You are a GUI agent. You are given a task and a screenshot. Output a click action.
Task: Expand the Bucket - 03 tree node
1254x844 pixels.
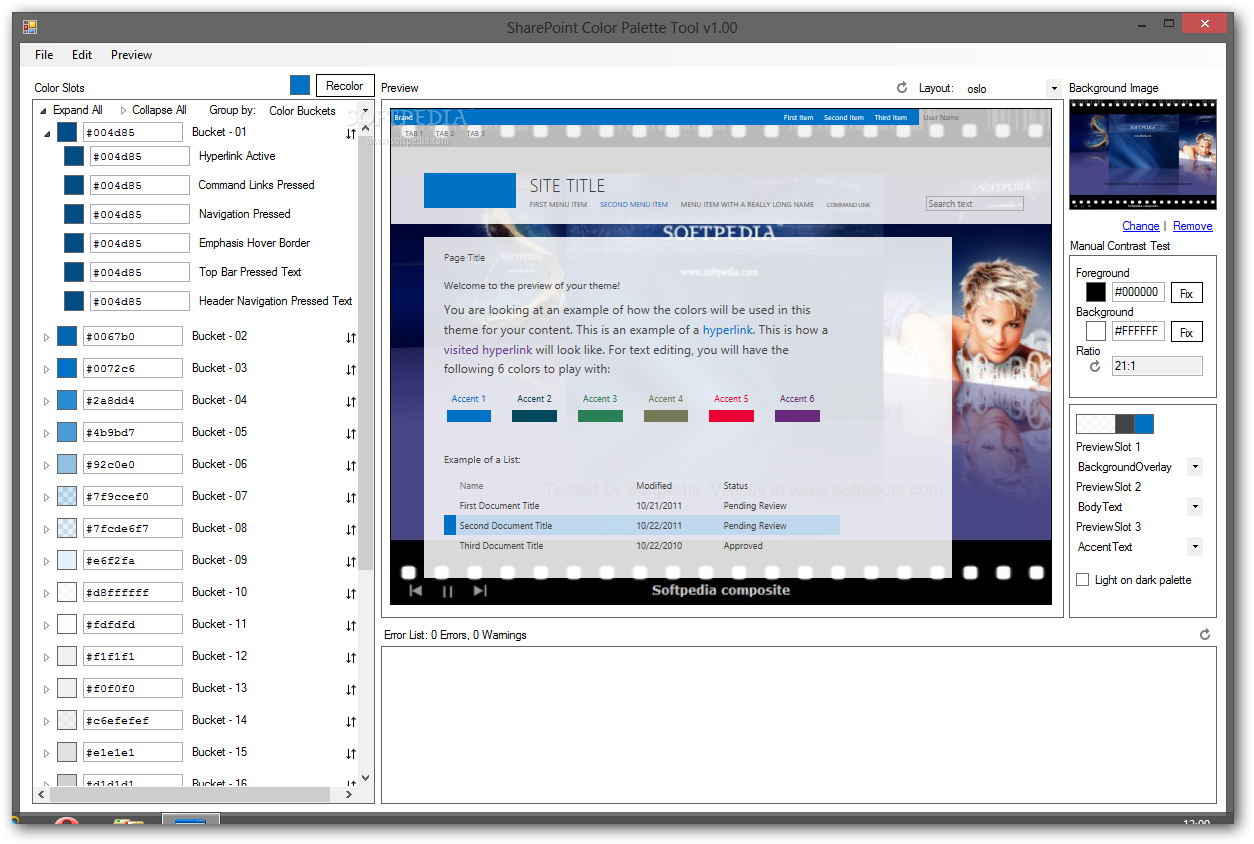coord(46,369)
